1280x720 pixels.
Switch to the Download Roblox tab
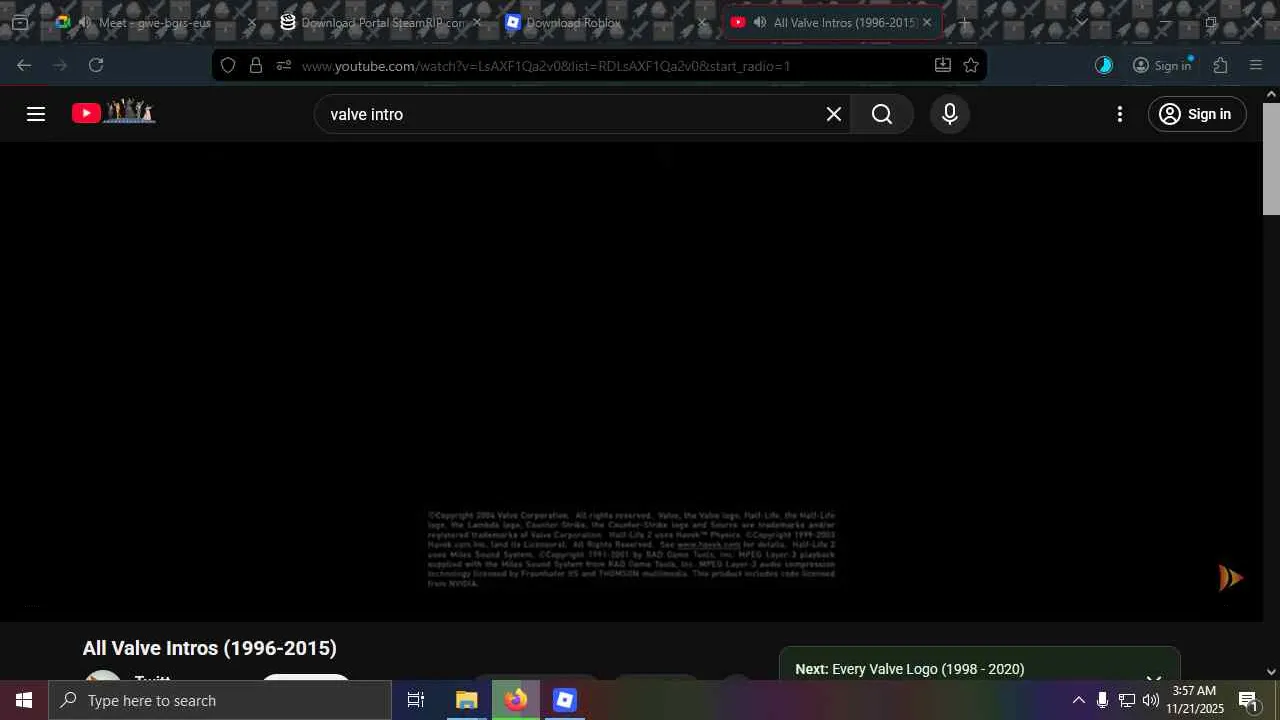[x=607, y=22]
